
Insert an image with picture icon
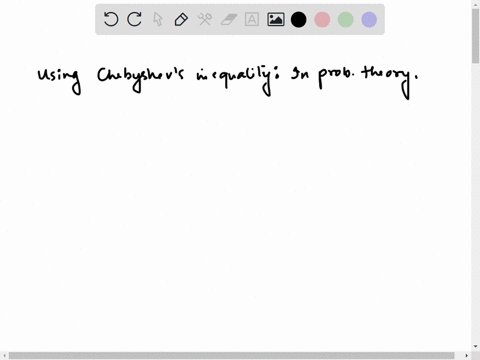tap(276, 19)
